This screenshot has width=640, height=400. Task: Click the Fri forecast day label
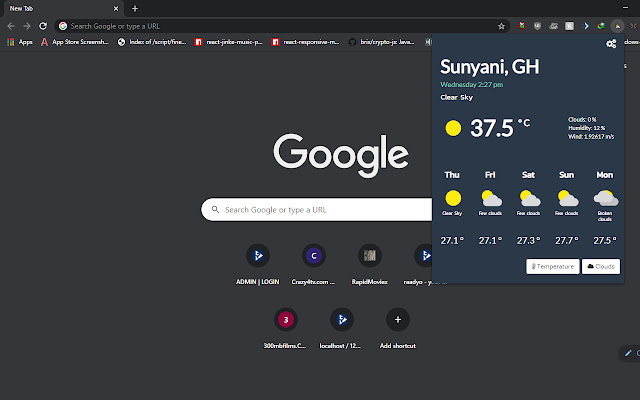pyautogui.click(x=490, y=175)
